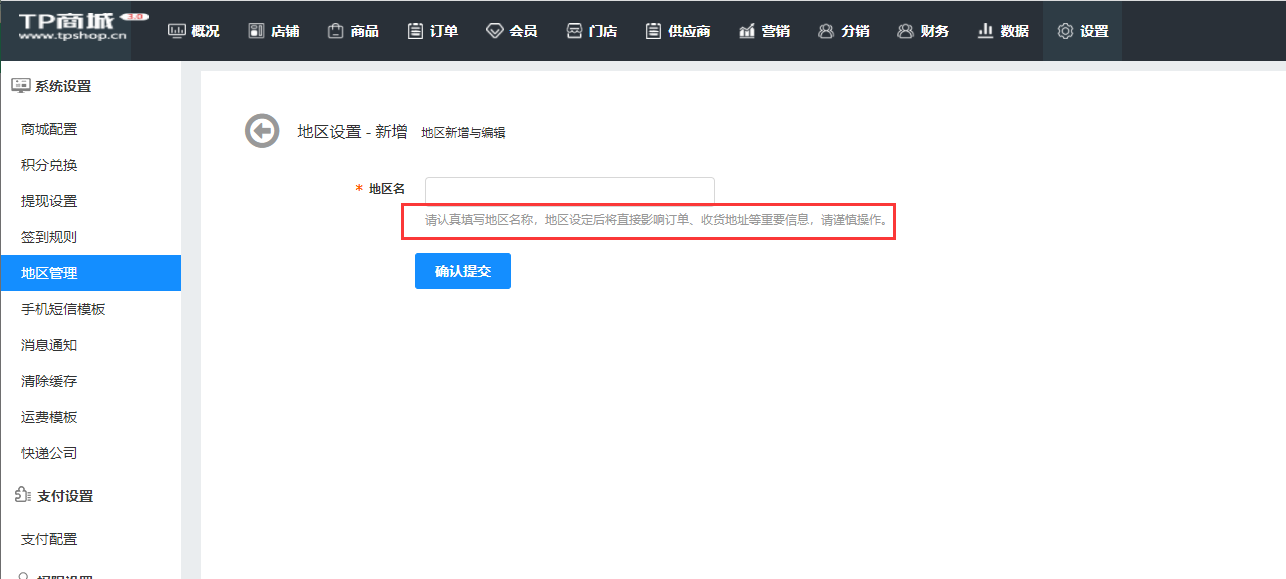The height and width of the screenshot is (579, 1286).
Task: Open the 概况 overview section
Action: [193, 31]
